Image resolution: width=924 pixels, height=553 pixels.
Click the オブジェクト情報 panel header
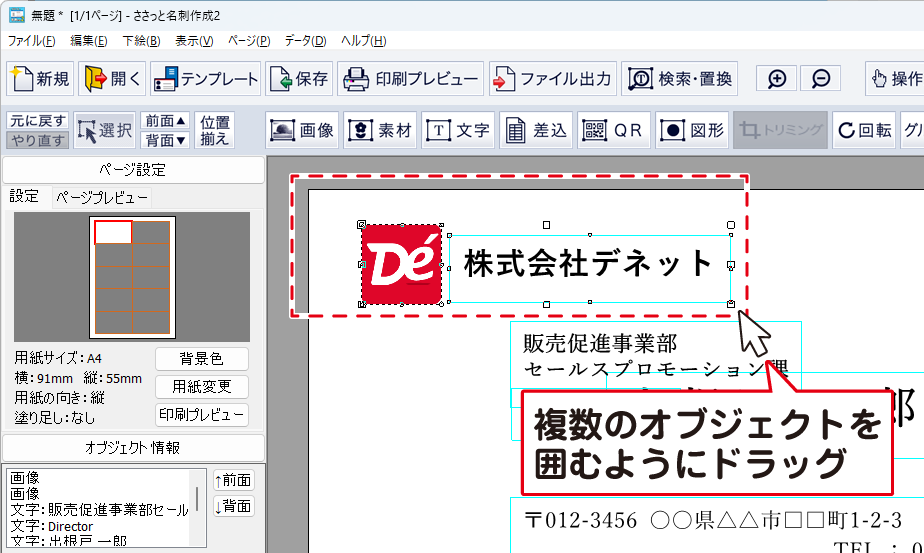click(134, 447)
